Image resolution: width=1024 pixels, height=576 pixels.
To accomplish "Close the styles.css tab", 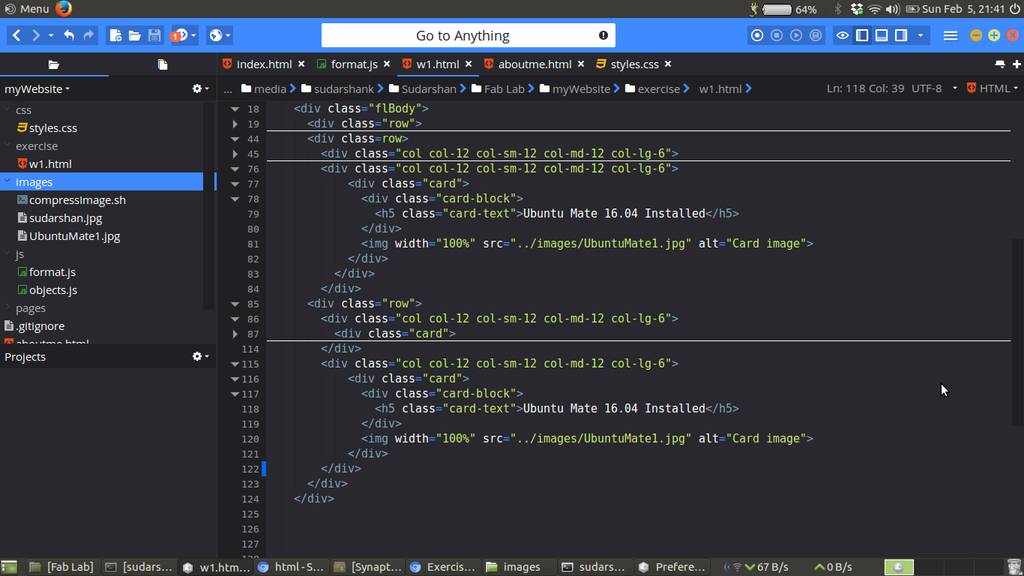I will pyautogui.click(x=667, y=64).
